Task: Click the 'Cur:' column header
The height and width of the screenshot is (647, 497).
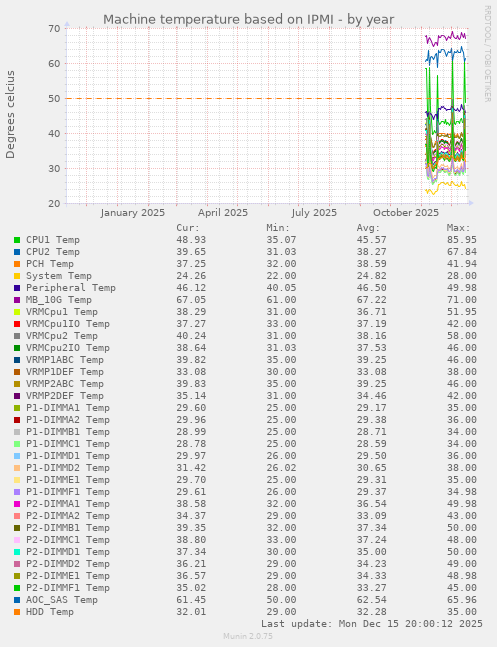Action: pyautogui.click(x=188, y=228)
